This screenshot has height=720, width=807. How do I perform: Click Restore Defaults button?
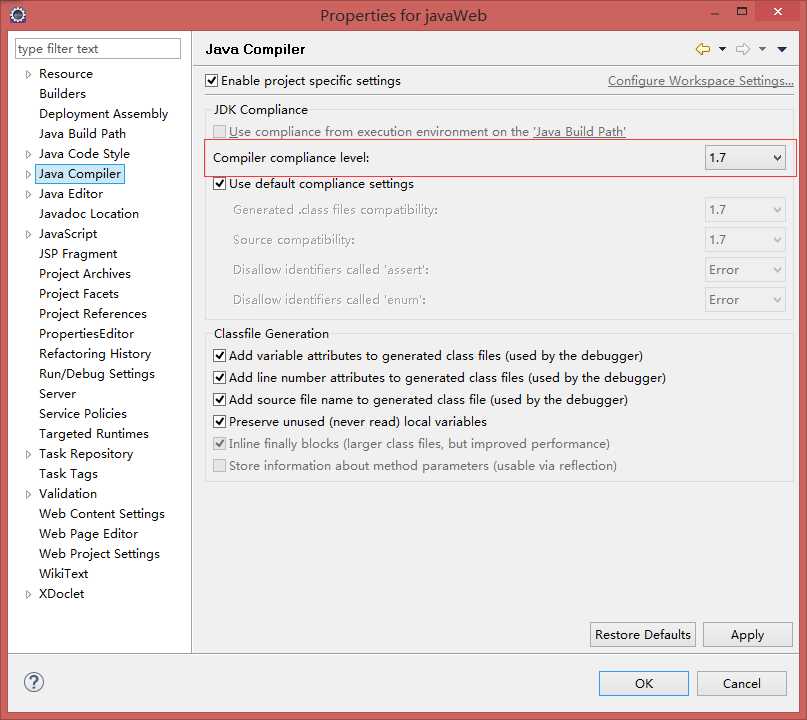point(643,635)
